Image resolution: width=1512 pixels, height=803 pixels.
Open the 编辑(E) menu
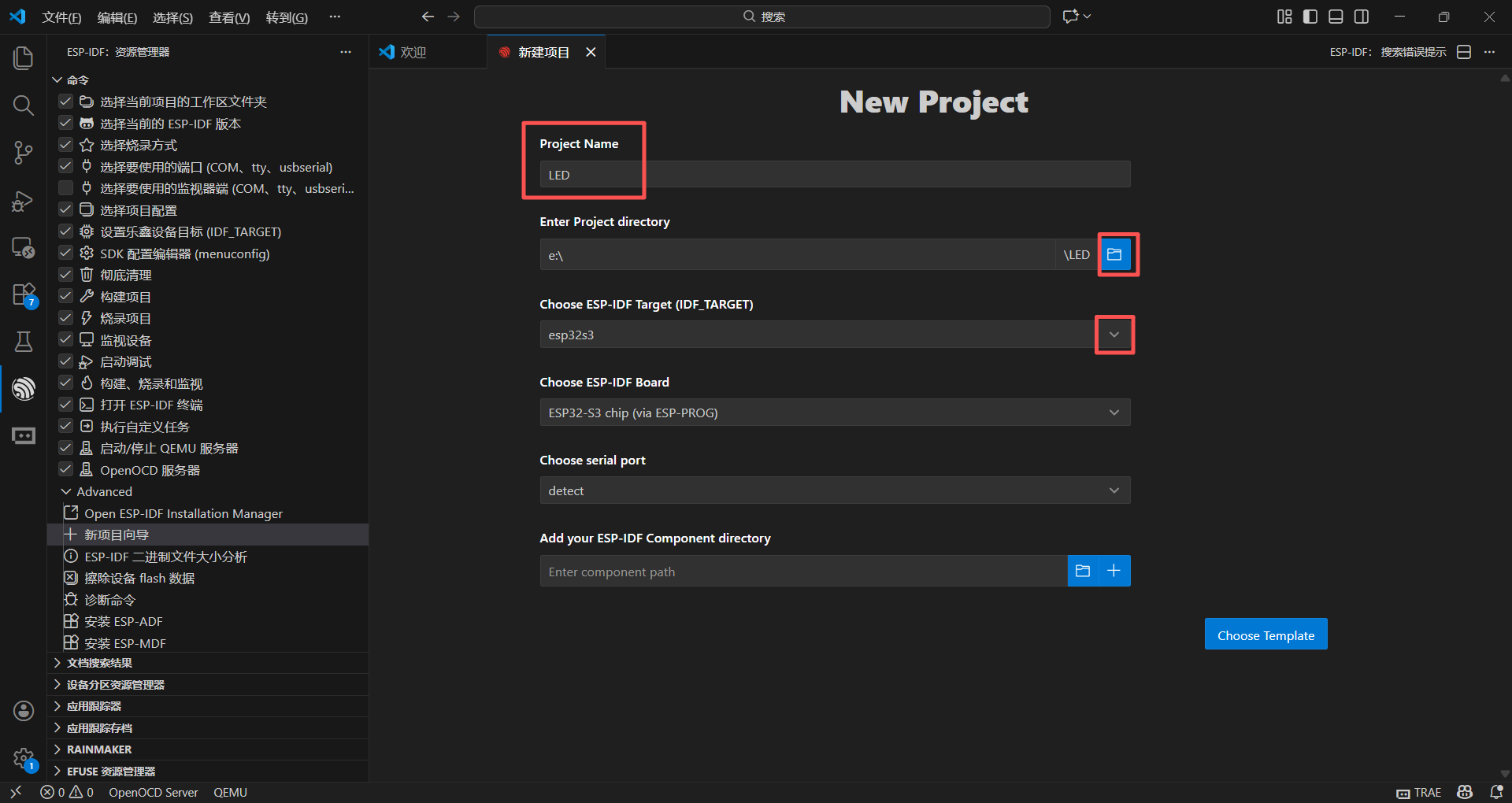point(117,17)
